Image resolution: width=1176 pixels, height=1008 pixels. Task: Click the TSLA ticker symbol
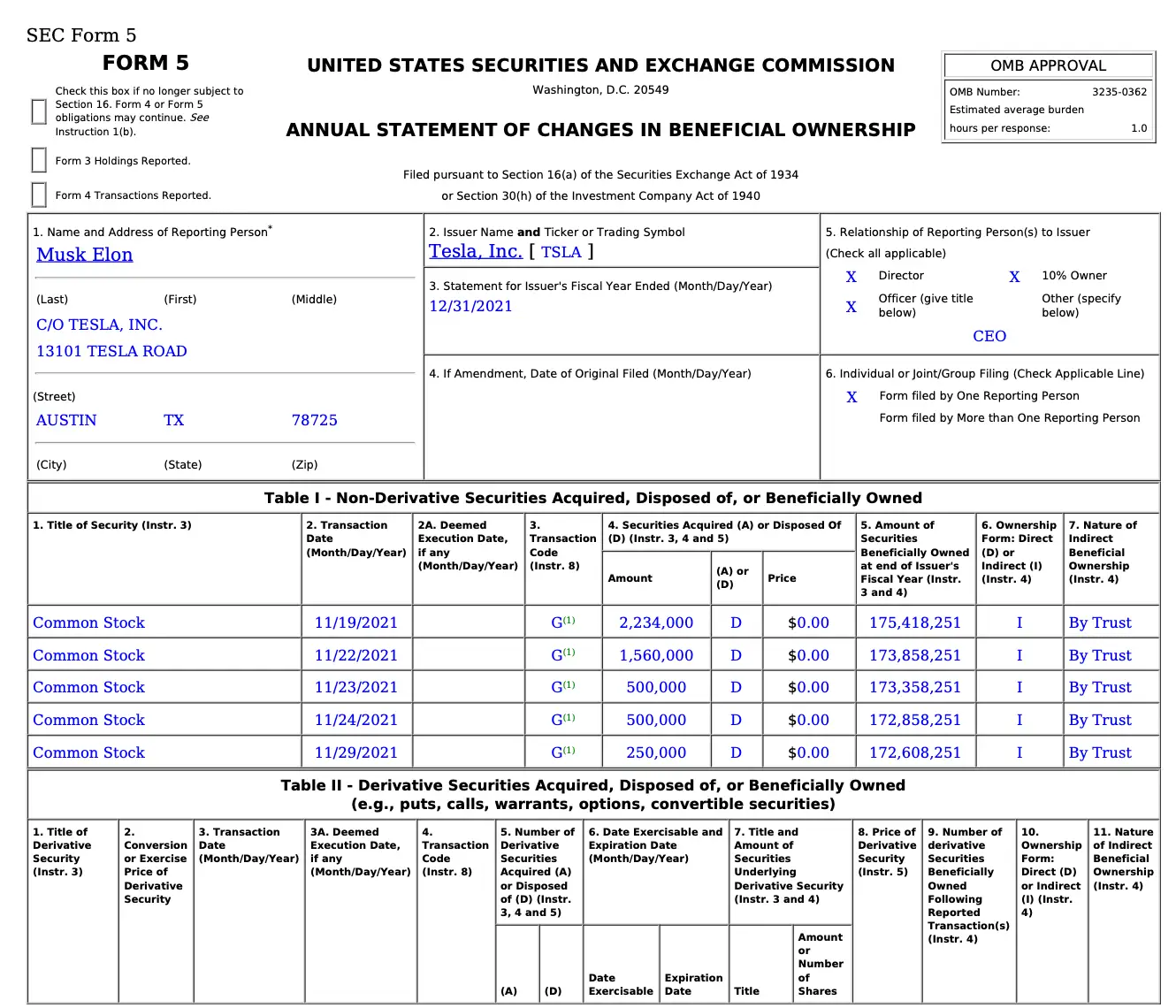pos(561,252)
